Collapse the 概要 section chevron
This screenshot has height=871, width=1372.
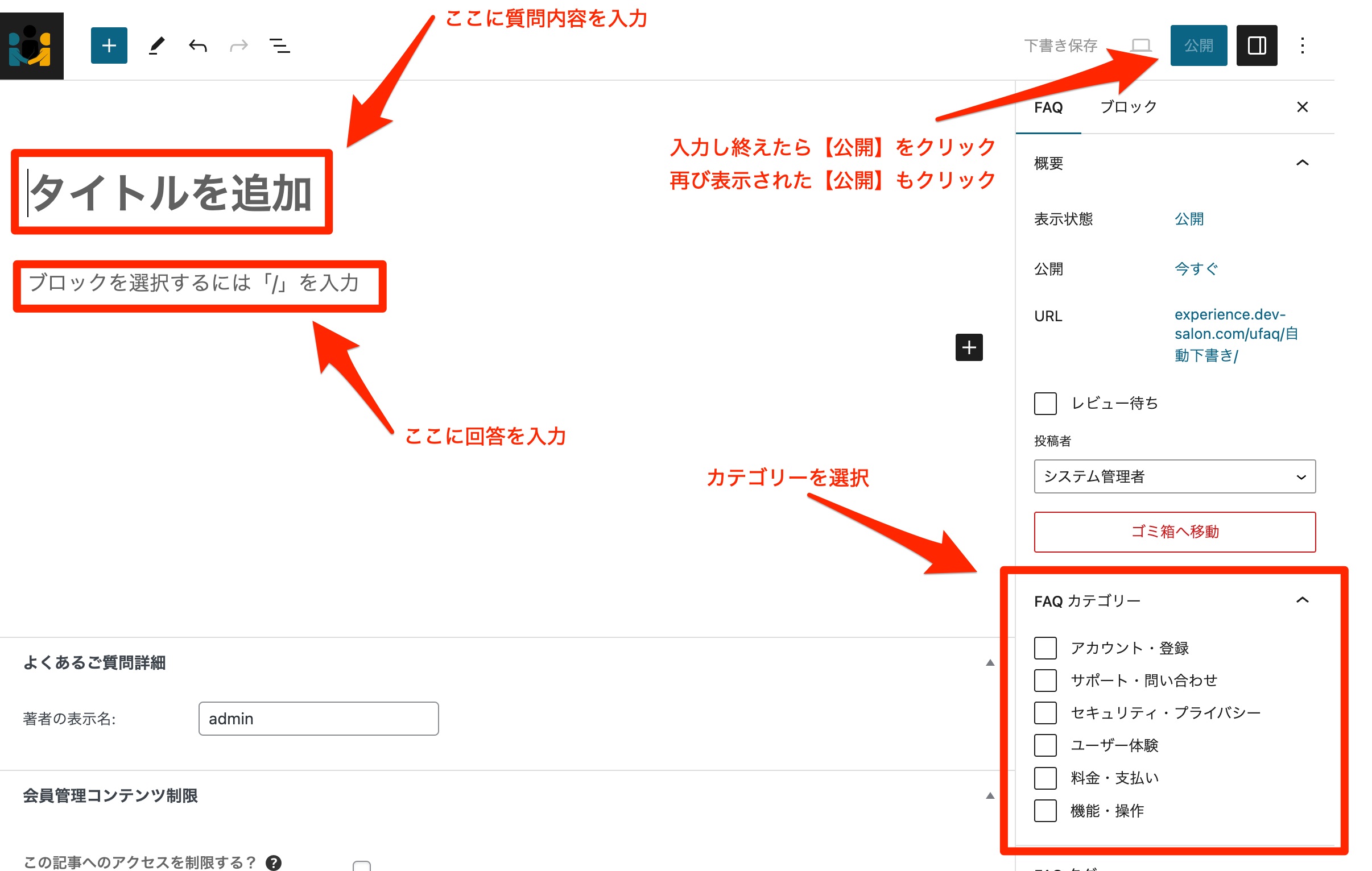click(x=1302, y=164)
